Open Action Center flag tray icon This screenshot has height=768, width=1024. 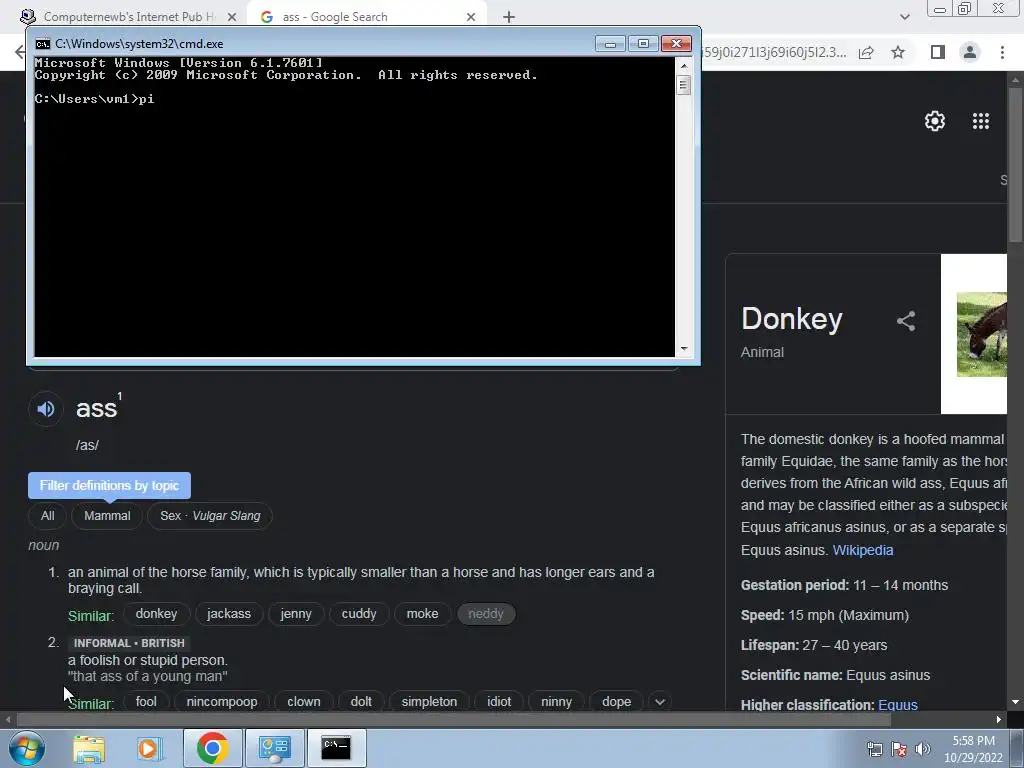899,749
